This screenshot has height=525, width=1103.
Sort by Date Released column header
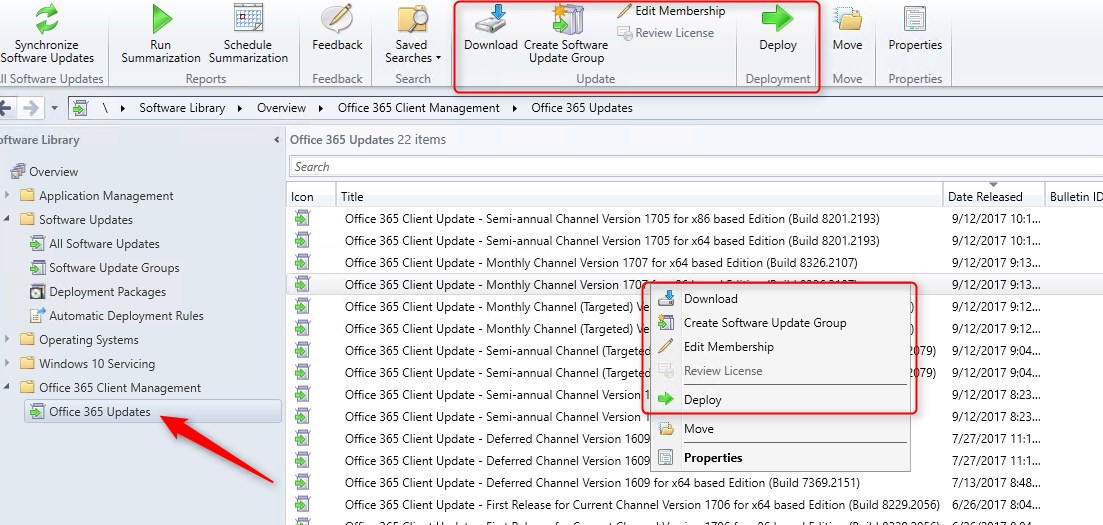coord(993,196)
